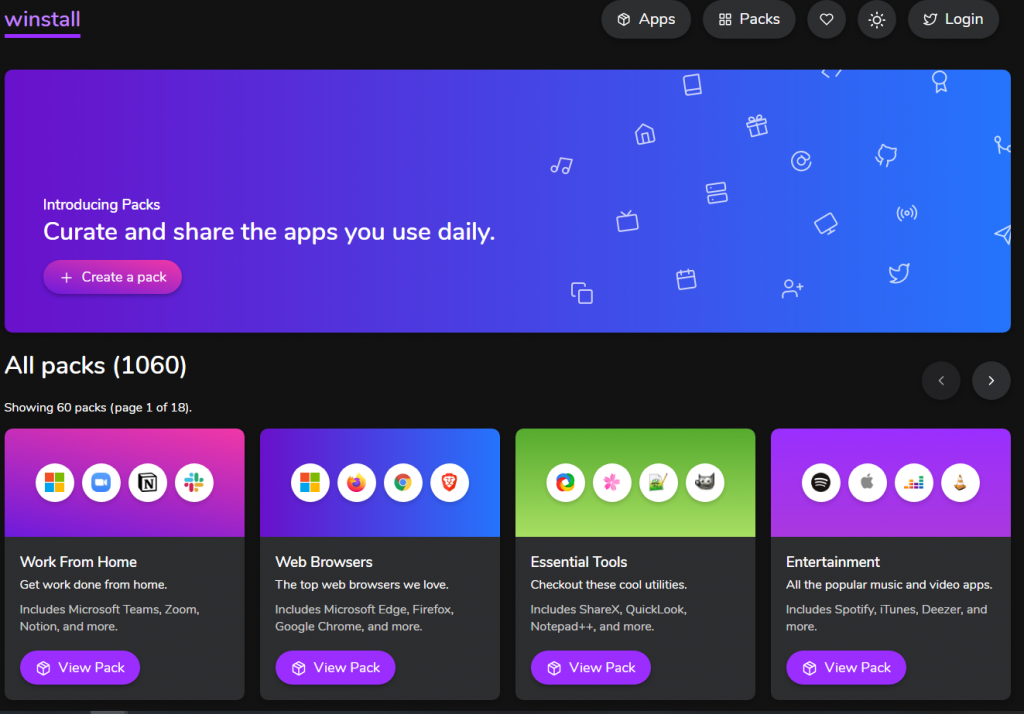Viewport: 1024px width, 714px height.
Task: Open the Packs menu item
Action: tap(749, 20)
